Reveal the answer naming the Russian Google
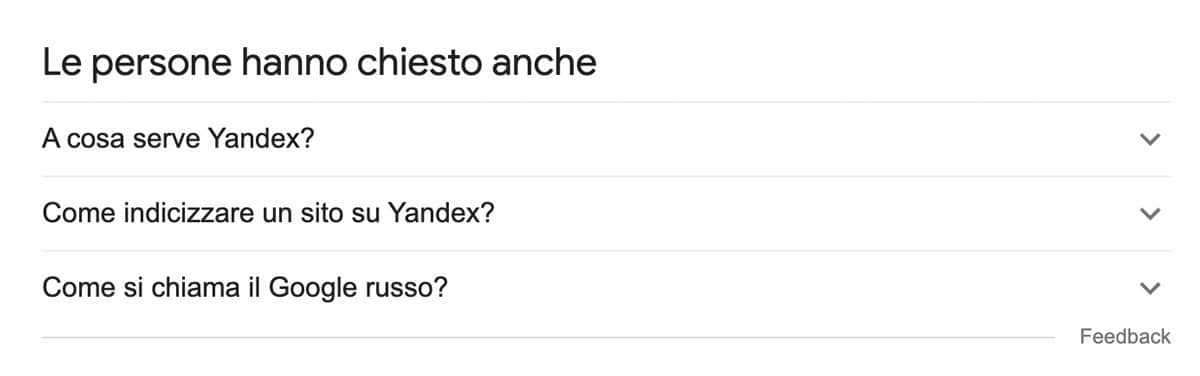 coord(606,288)
